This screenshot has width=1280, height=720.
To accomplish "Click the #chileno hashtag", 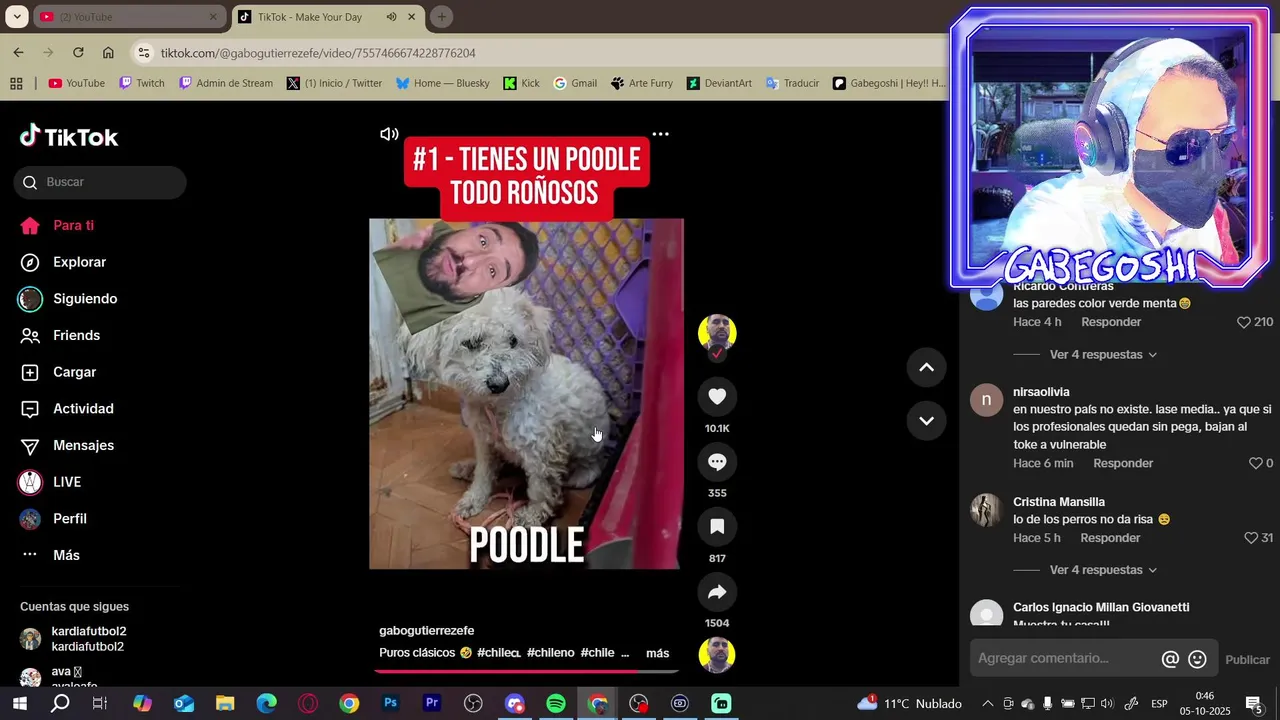I will click(550, 653).
